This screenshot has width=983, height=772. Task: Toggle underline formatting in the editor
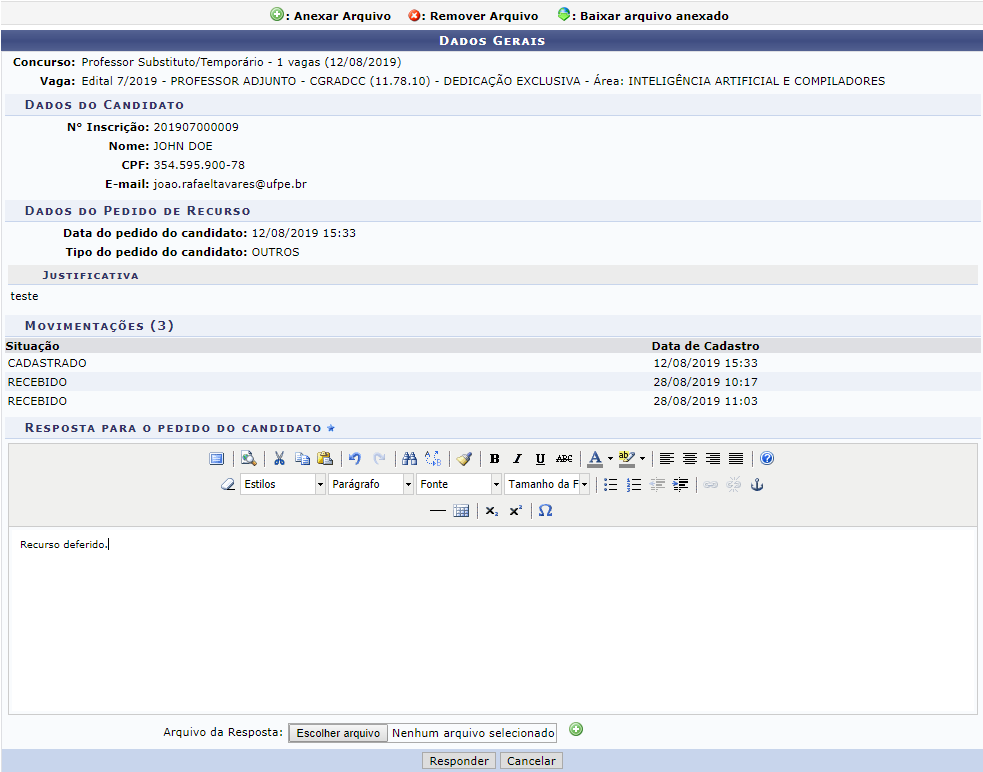(x=540, y=459)
